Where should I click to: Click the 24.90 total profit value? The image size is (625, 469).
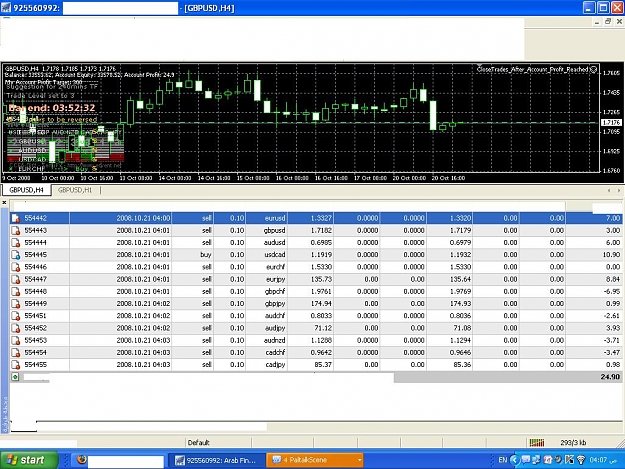pos(610,377)
